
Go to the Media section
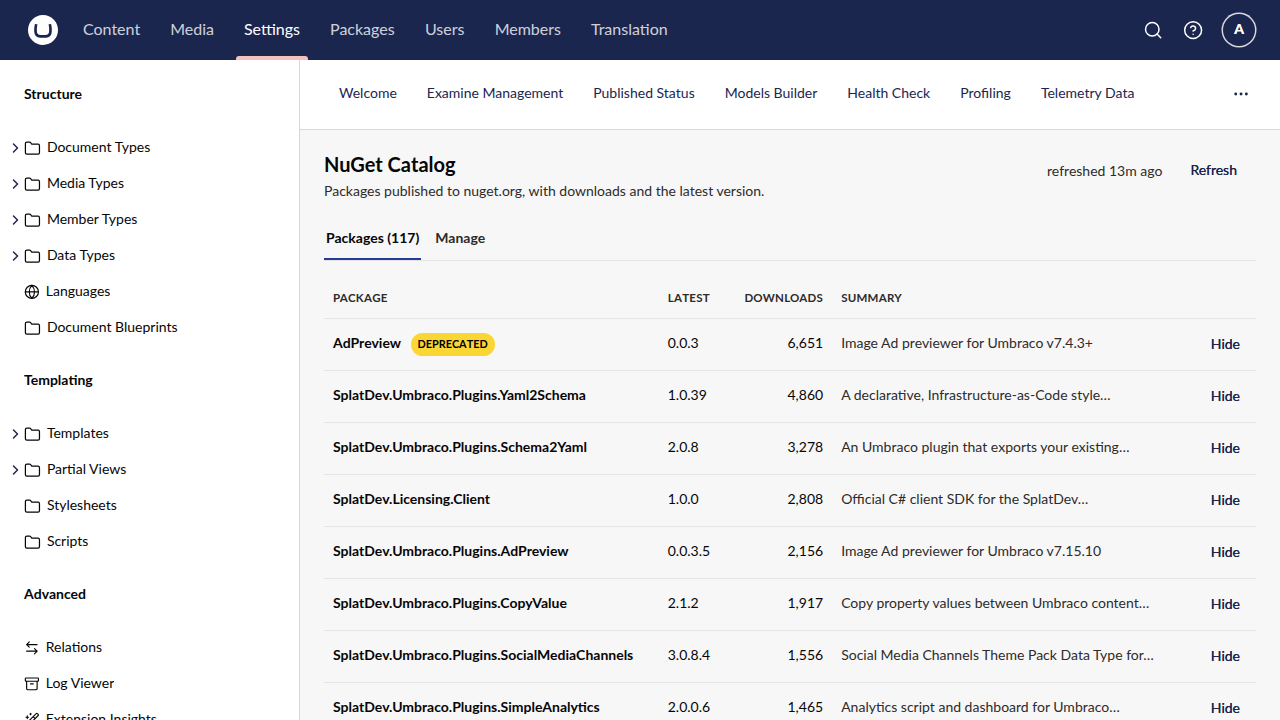(x=192, y=30)
